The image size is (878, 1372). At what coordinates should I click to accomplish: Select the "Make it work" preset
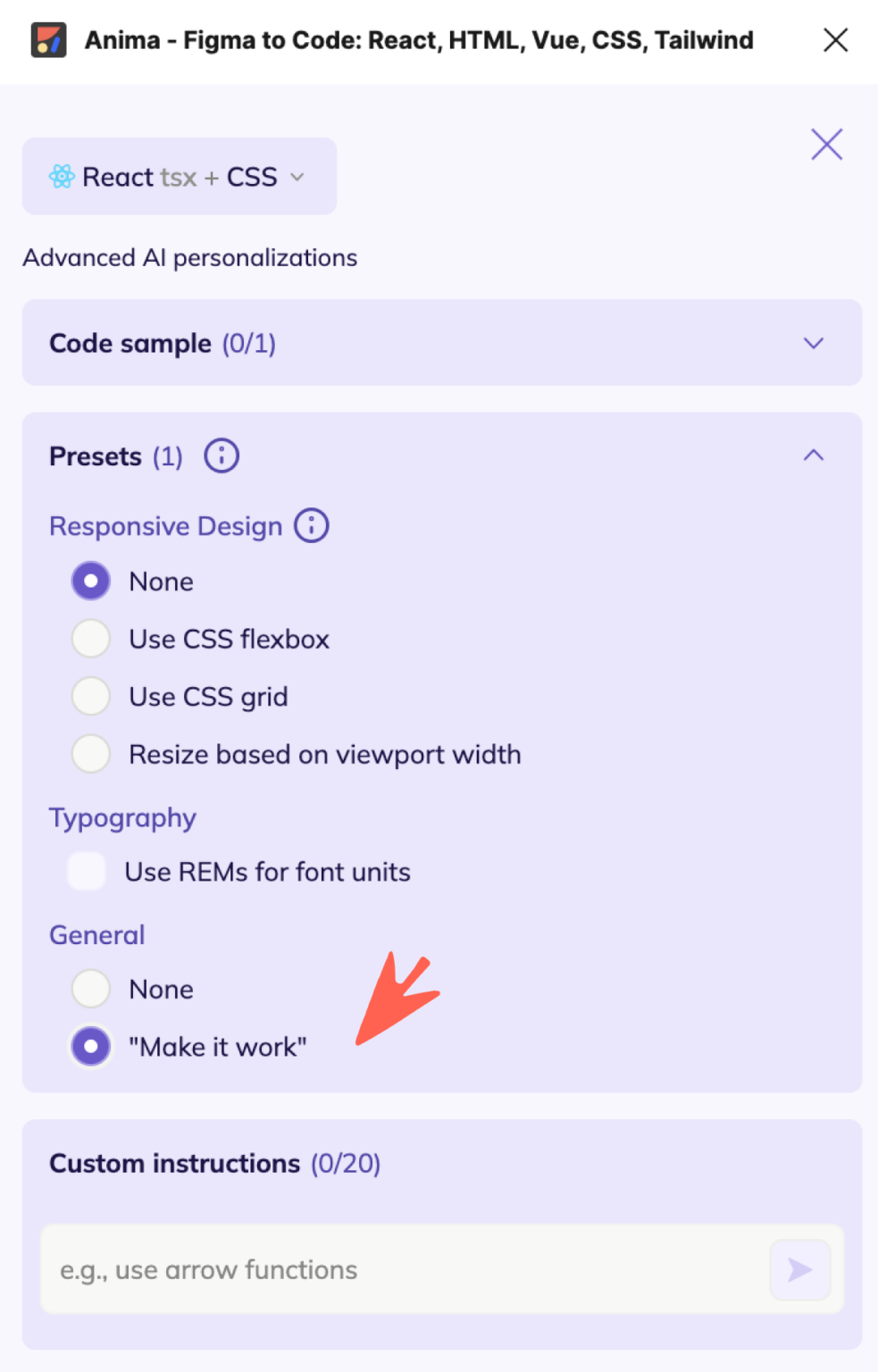pyautogui.click(x=90, y=1046)
